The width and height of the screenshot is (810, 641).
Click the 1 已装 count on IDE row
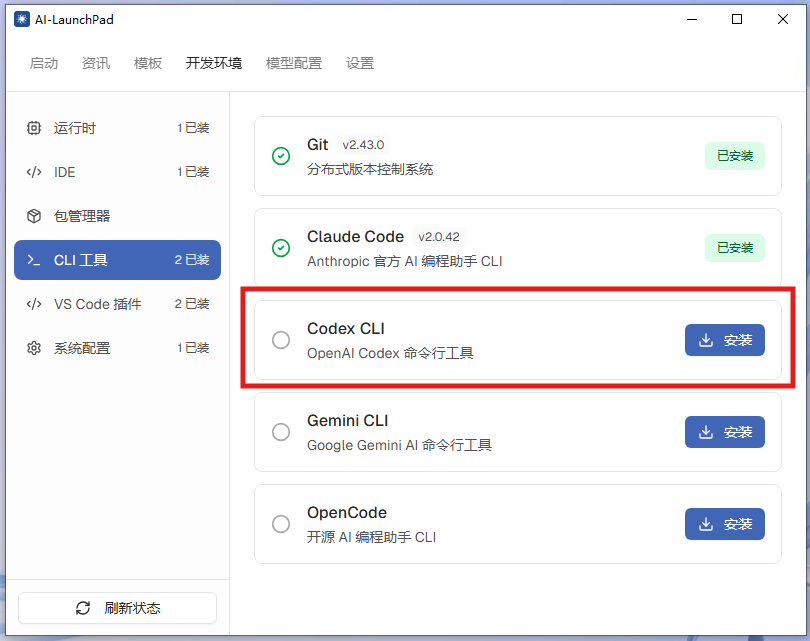pos(193,172)
